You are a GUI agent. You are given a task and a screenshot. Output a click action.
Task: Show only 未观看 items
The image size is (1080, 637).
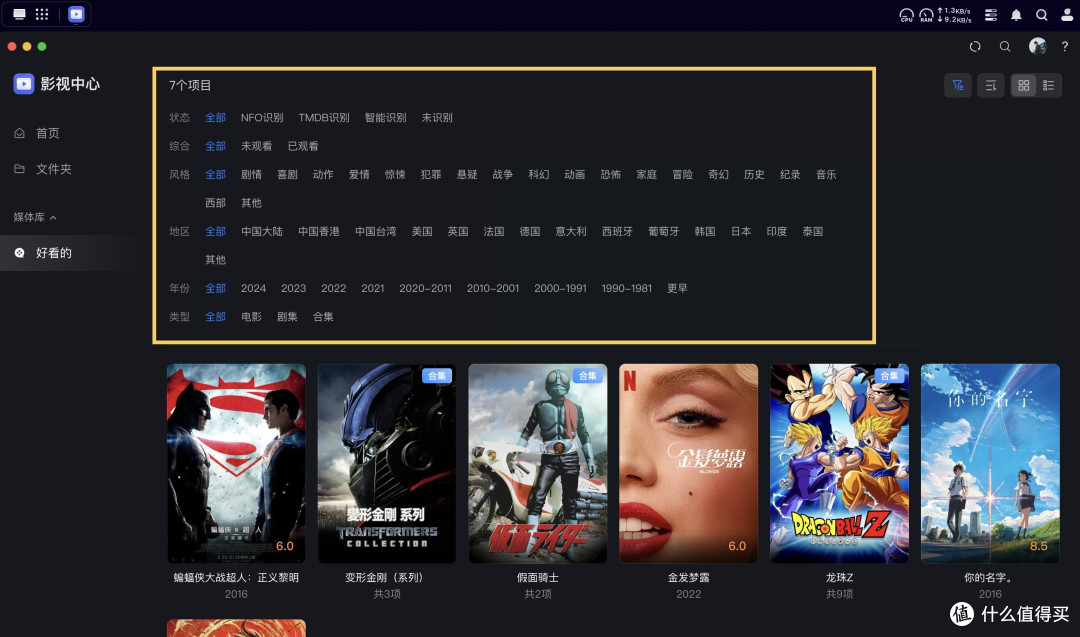256,146
